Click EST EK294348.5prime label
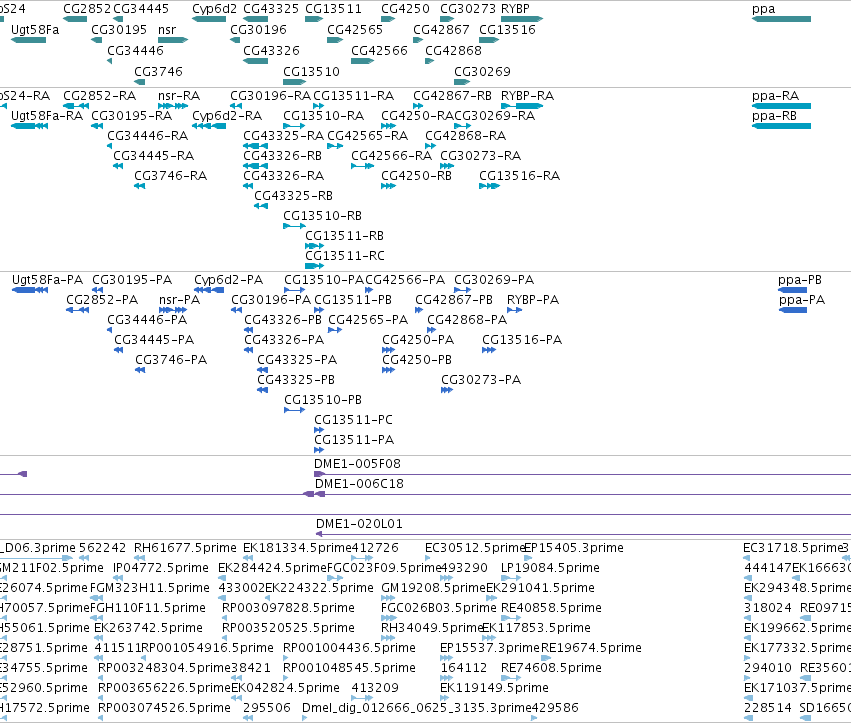The image size is (851, 723). point(797,588)
